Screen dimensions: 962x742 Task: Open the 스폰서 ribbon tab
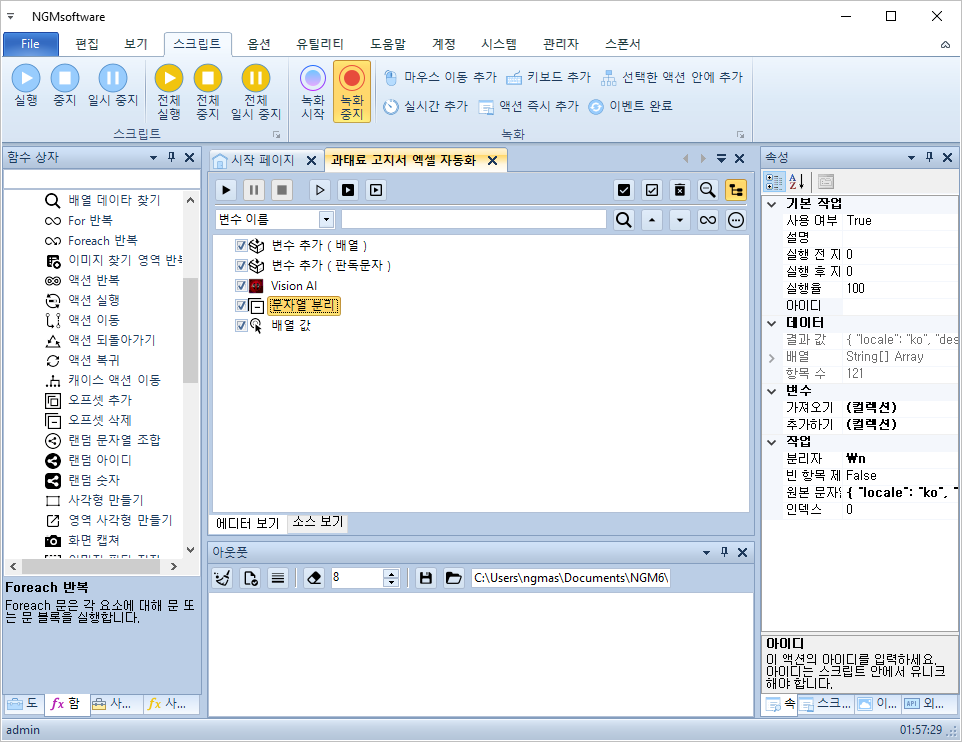pyautogui.click(x=622, y=44)
